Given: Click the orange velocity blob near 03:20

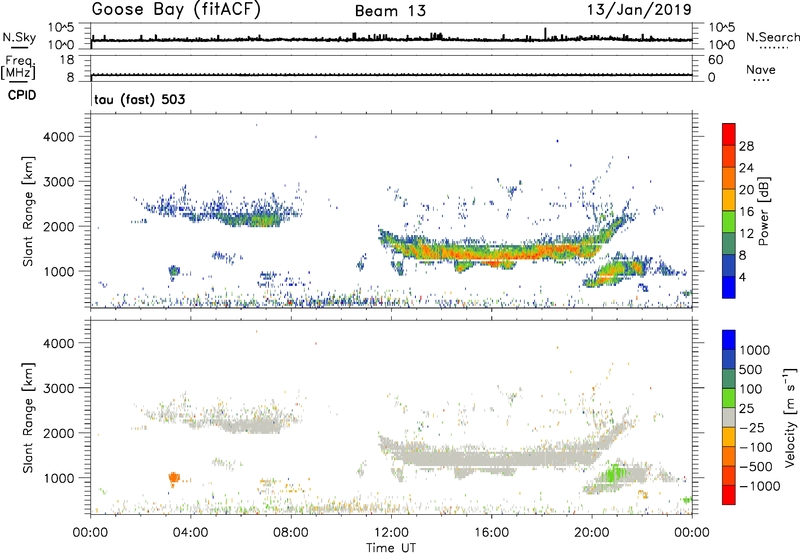Looking at the screenshot, I should 174,478.
